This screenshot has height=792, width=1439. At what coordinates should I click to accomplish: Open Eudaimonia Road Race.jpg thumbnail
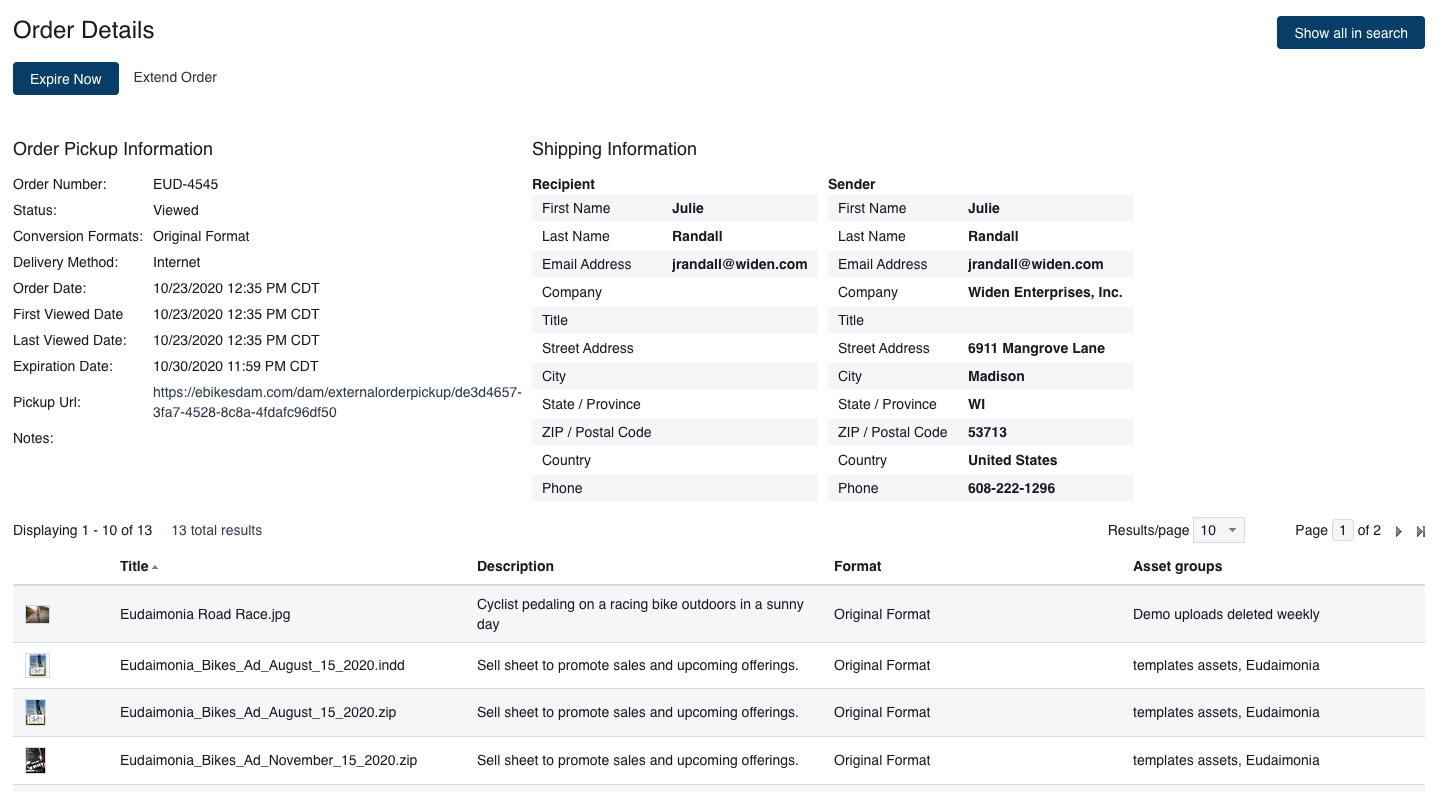point(38,614)
